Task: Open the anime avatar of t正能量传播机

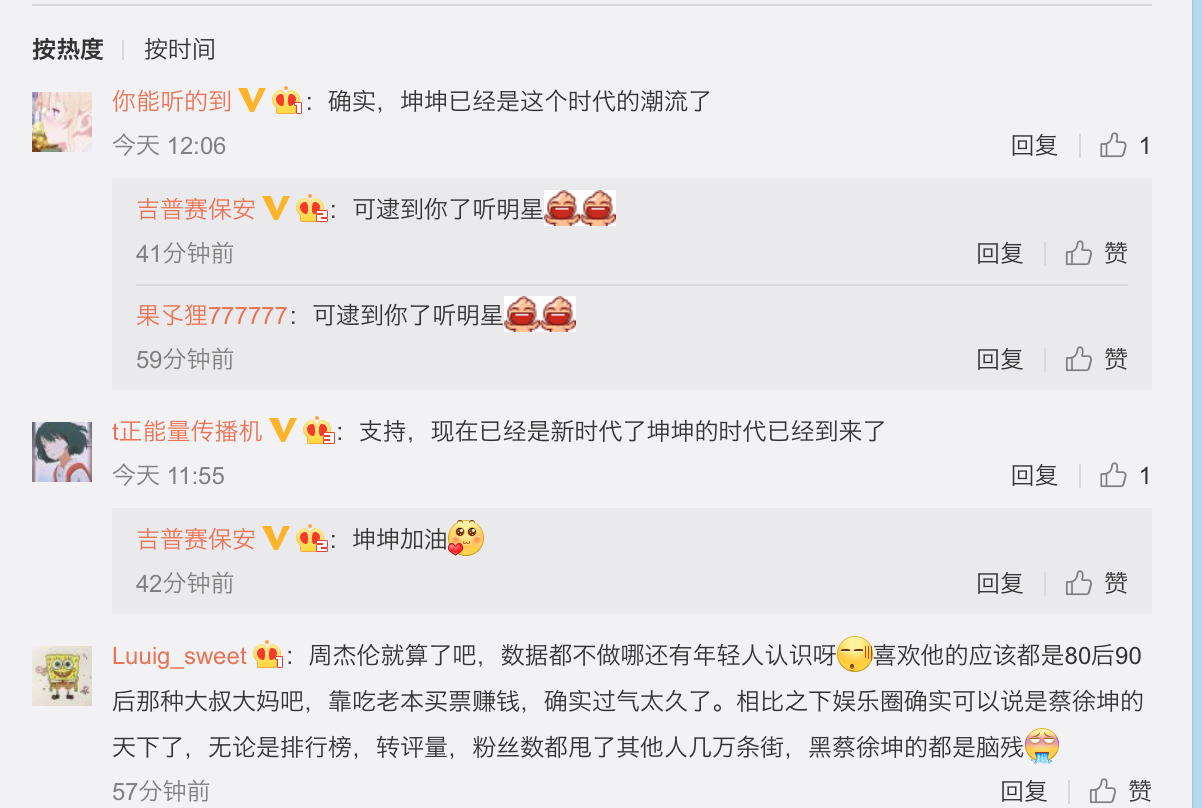Action: (62, 452)
